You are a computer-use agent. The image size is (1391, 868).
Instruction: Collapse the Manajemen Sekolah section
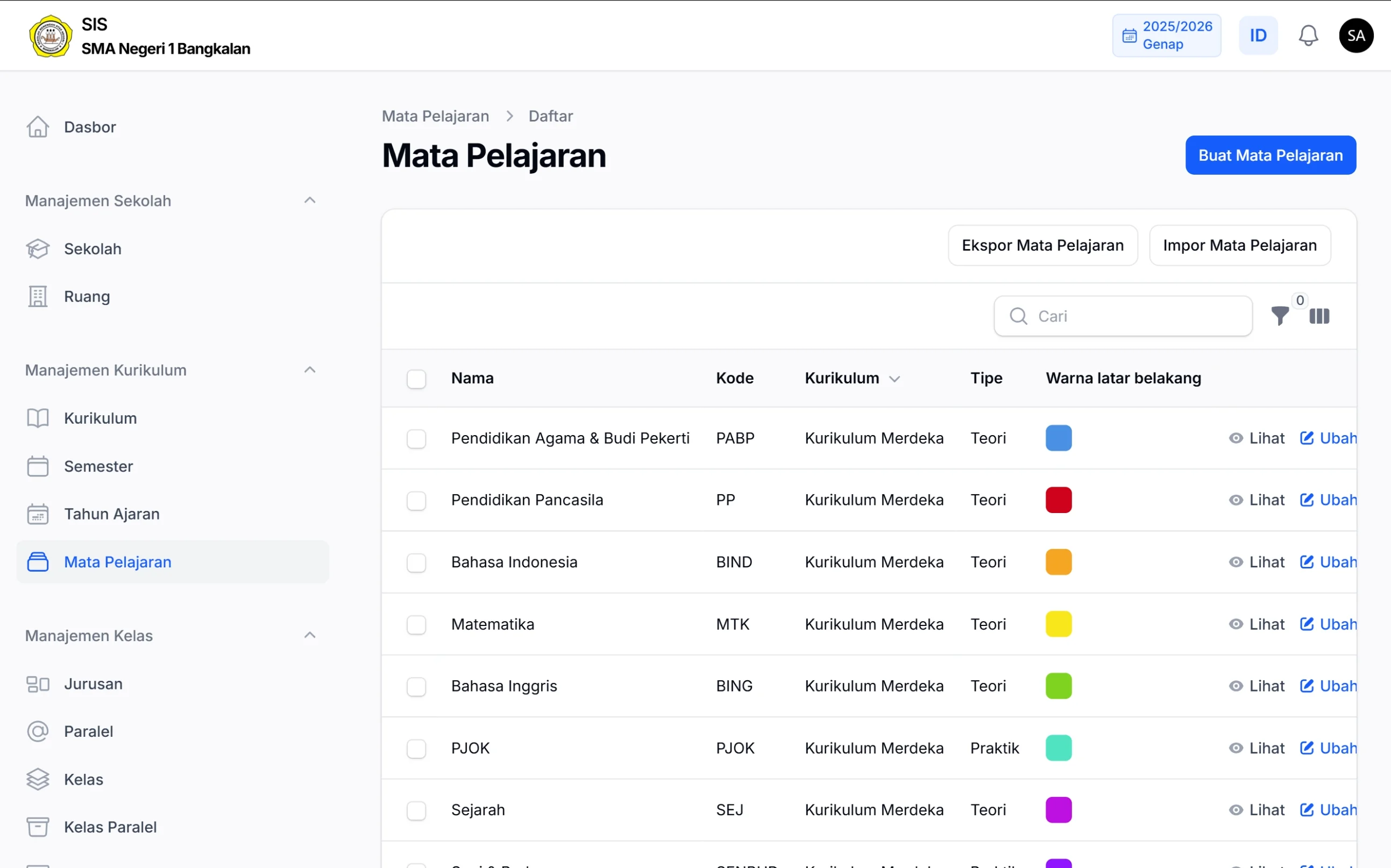(x=310, y=200)
